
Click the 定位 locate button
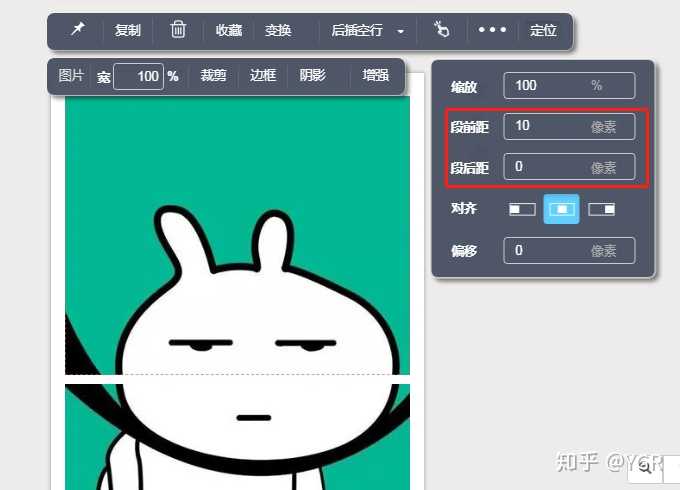point(543,30)
